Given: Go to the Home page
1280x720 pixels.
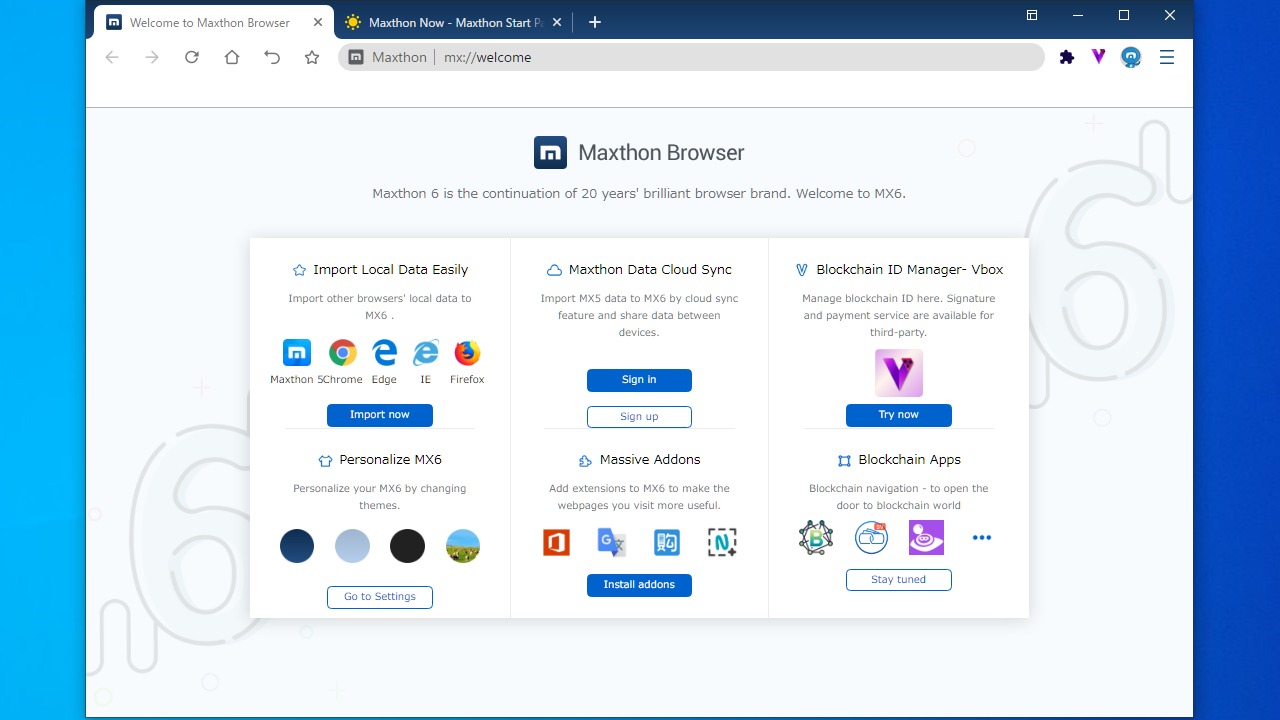Looking at the screenshot, I should point(232,58).
